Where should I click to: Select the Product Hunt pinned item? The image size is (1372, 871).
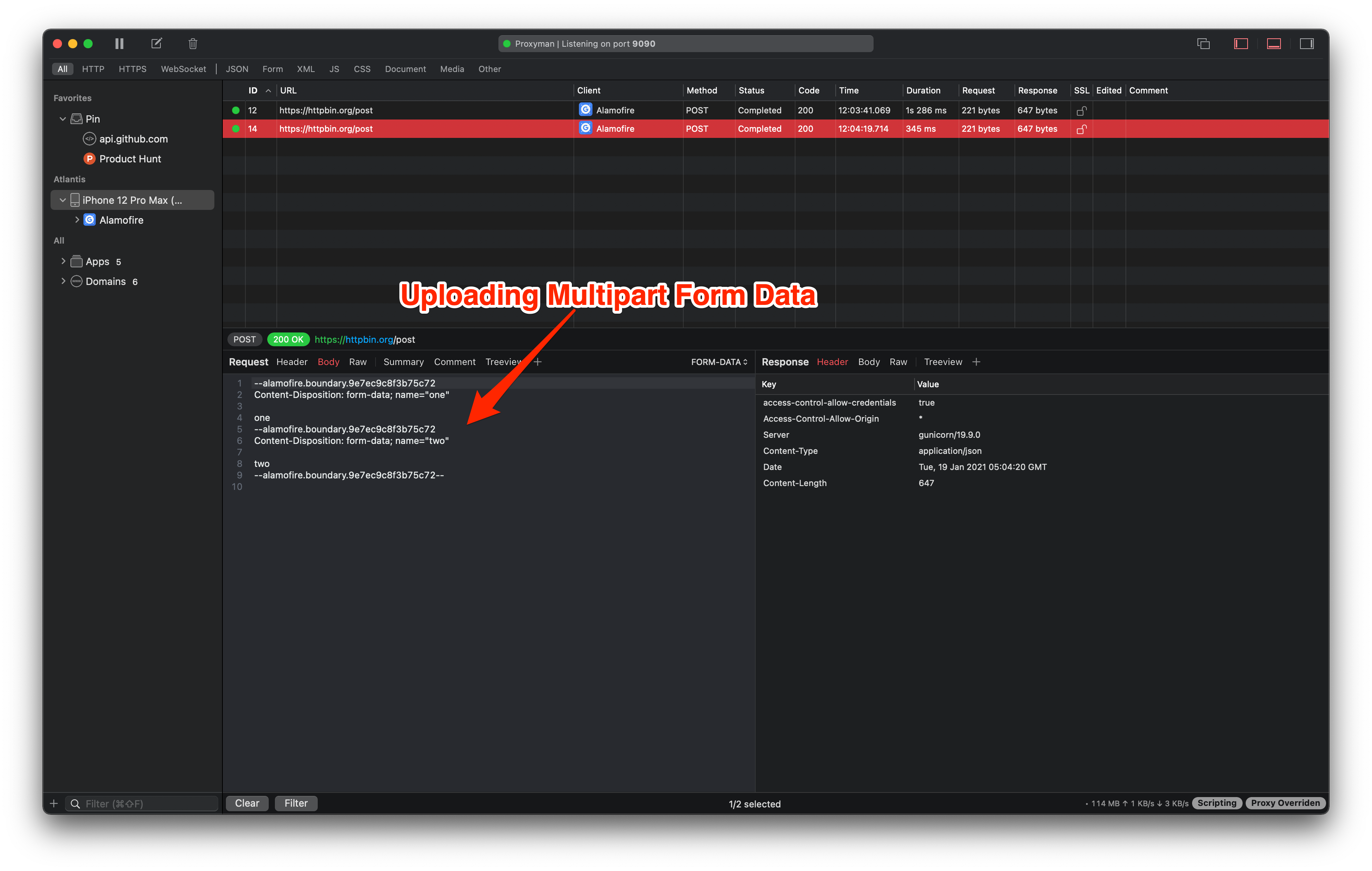point(130,159)
